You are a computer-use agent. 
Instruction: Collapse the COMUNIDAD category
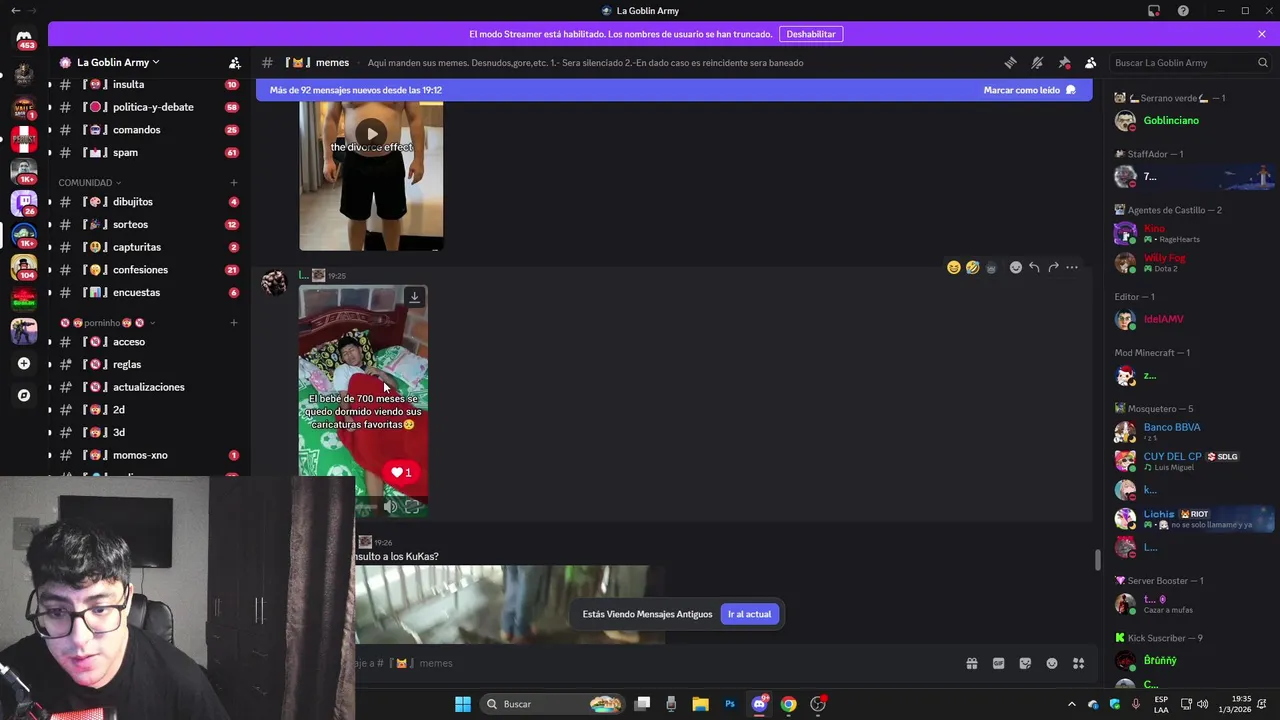coord(89,183)
